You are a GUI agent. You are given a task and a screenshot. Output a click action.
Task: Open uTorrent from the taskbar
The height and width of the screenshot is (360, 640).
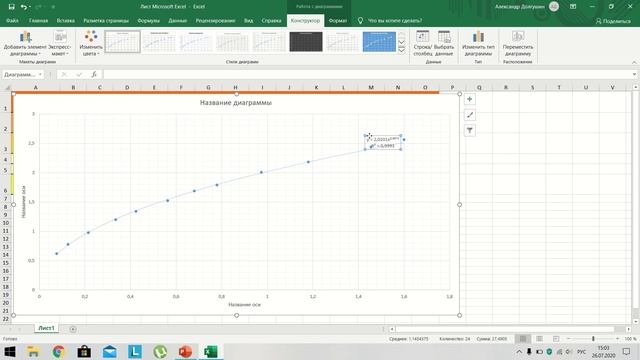(160, 351)
